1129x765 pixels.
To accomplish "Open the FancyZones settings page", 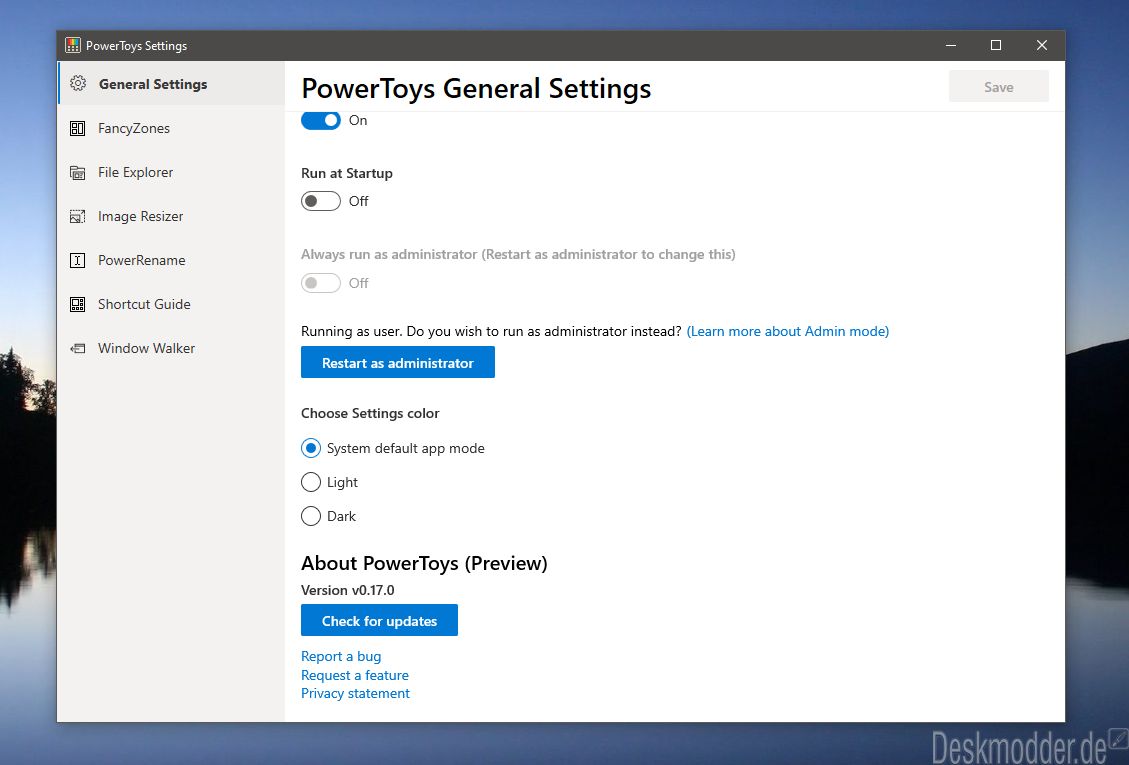I will (171, 128).
